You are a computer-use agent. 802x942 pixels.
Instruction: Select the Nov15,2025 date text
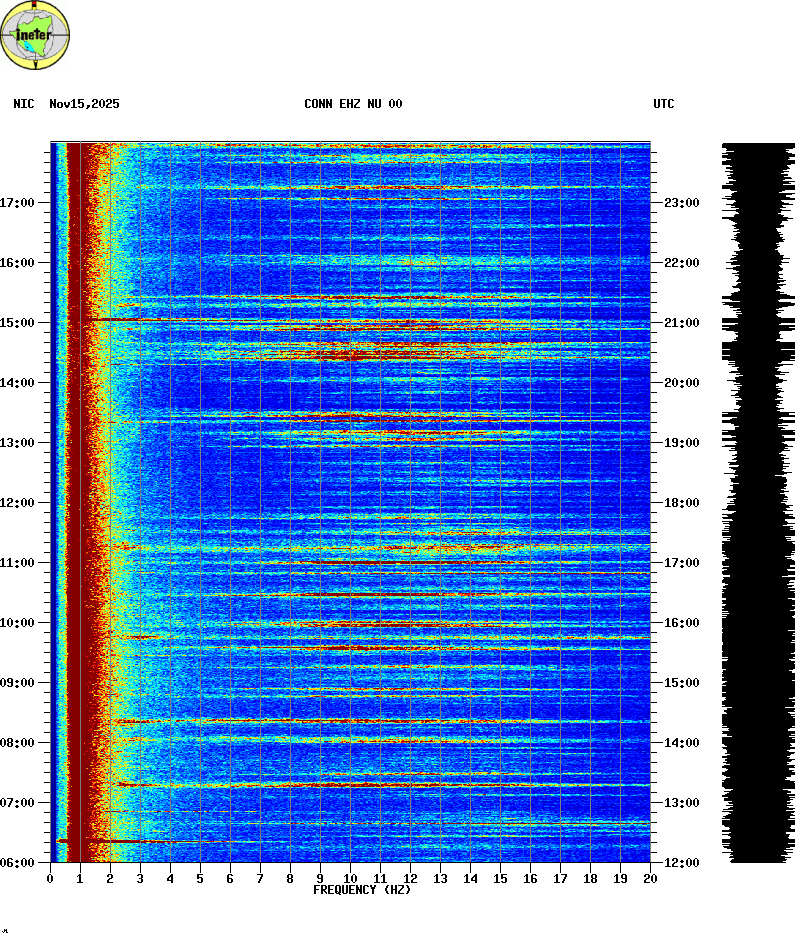pyautogui.click(x=84, y=104)
